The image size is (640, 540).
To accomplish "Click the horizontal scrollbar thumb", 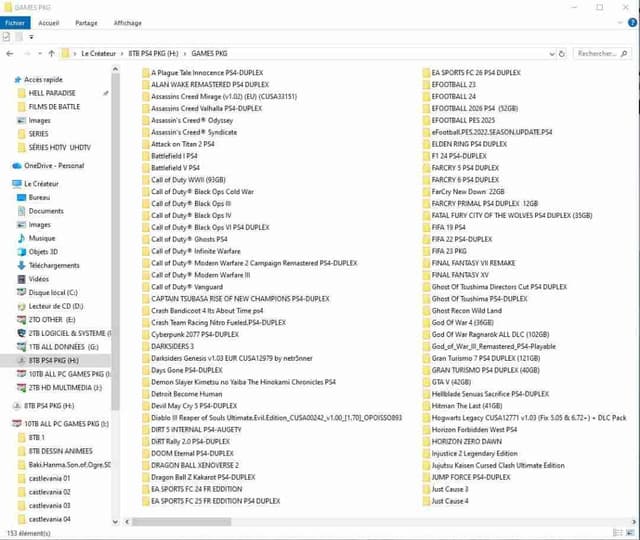I will [x=182, y=522].
